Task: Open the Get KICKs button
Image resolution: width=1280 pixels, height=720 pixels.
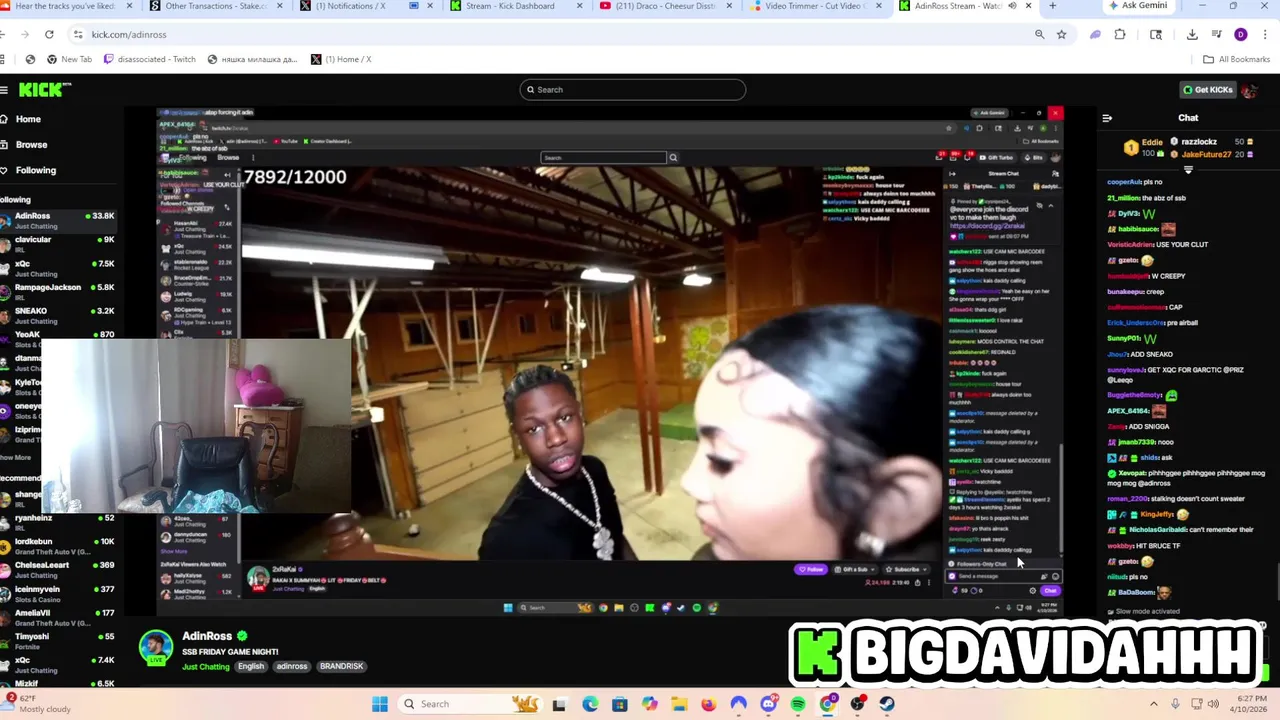Action: 1208,90
